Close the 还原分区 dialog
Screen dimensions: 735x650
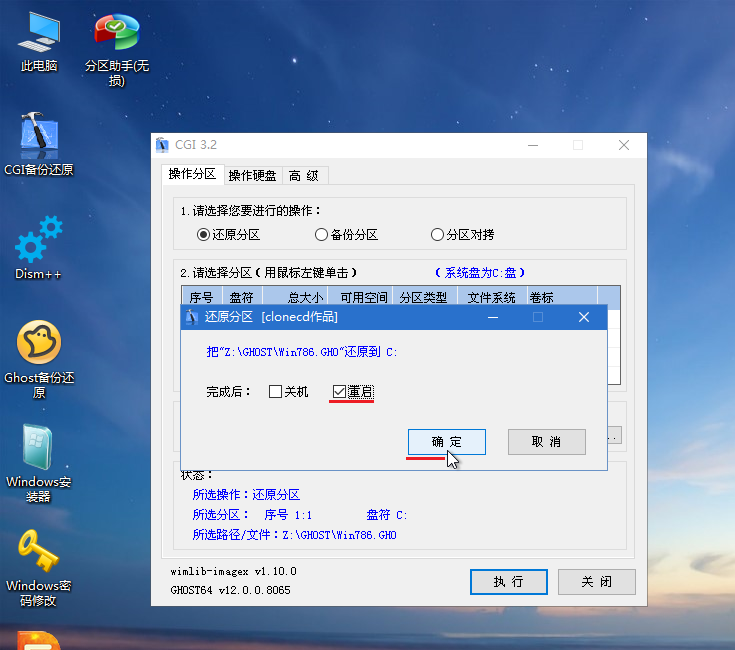point(584,317)
